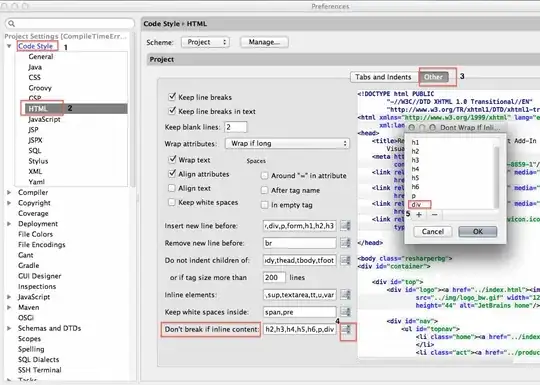Screen dimensions: 540x385
Task: Collapse the Code Style tree node
Action: [x=9, y=46]
